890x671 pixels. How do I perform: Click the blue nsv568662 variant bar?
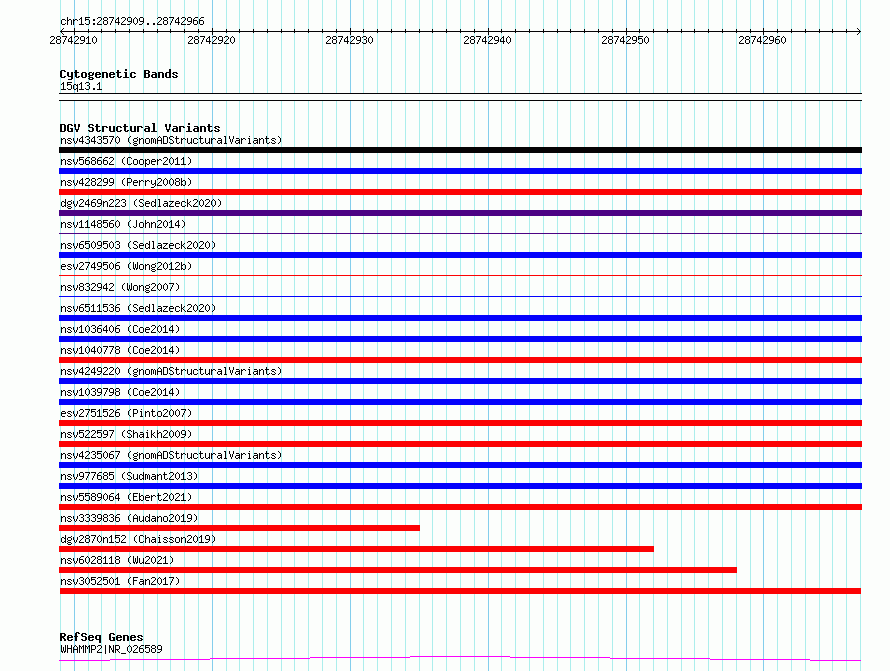point(460,171)
